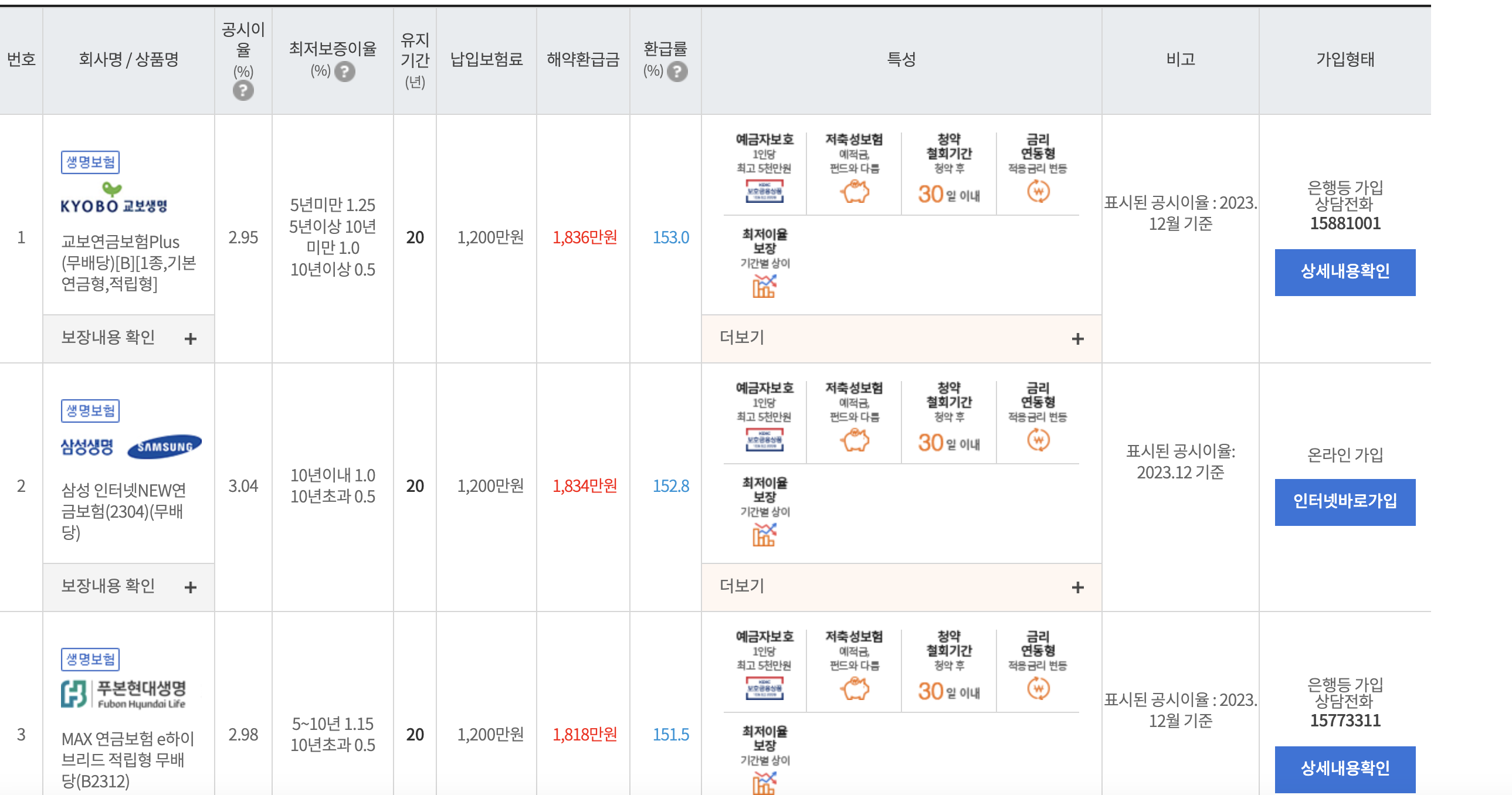Click the 예금자보호 KDIC icon in row 3
This screenshot has height=795, width=1512.
[764, 689]
